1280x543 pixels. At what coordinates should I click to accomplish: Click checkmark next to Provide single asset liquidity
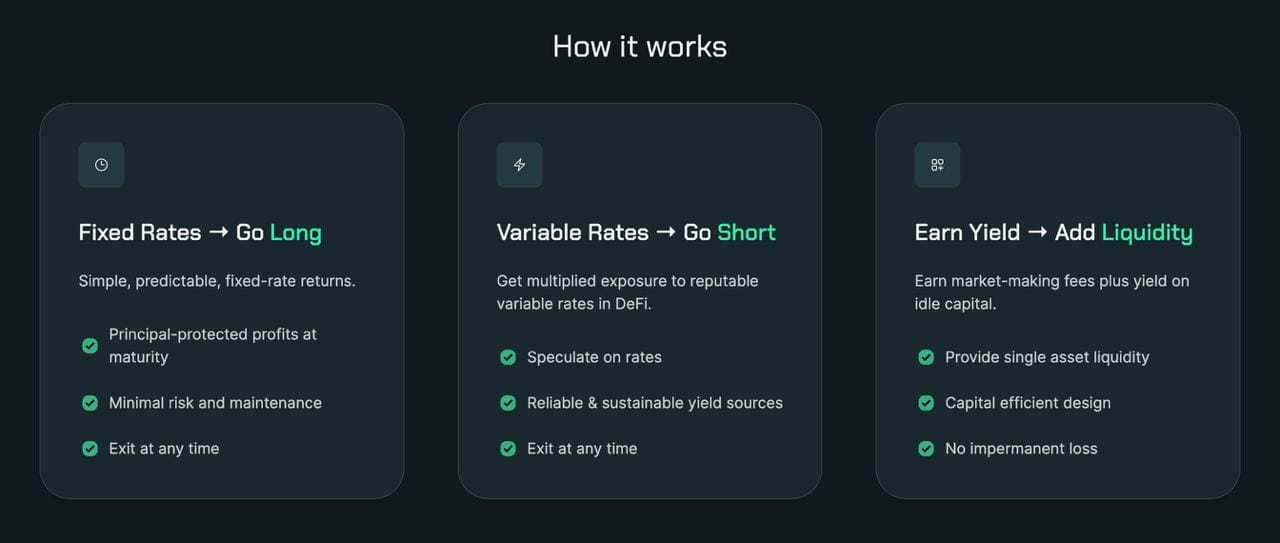pos(926,357)
